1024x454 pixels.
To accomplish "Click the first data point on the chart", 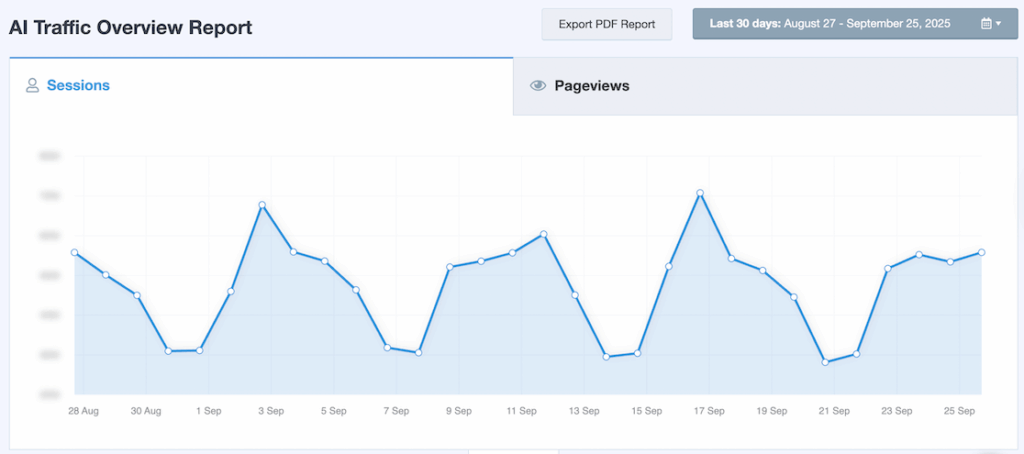I will 75,253.
